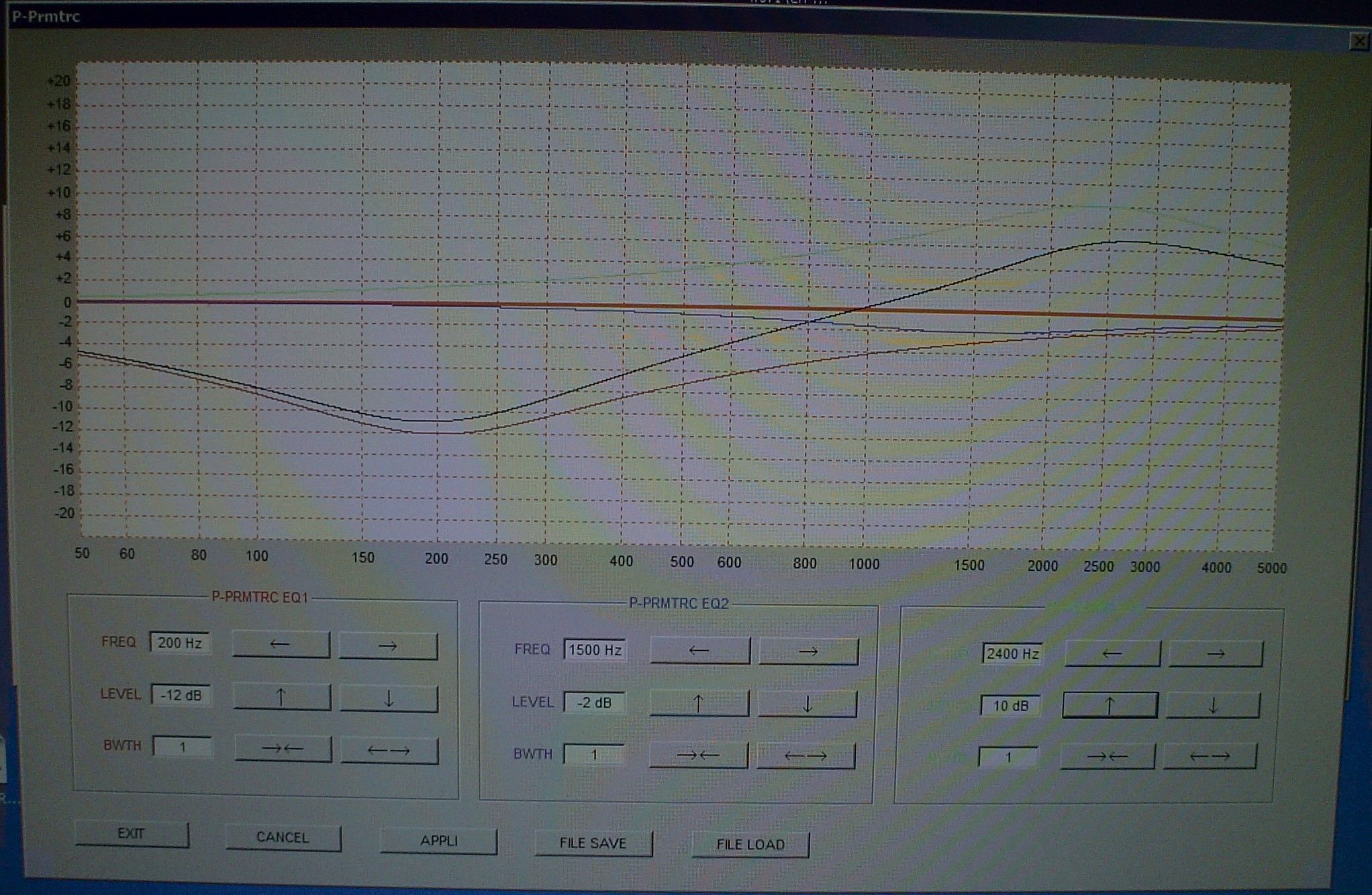1372x895 pixels.
Task: Select the EQ1 FREQ 200 Hz field
Action: point(179,643)
